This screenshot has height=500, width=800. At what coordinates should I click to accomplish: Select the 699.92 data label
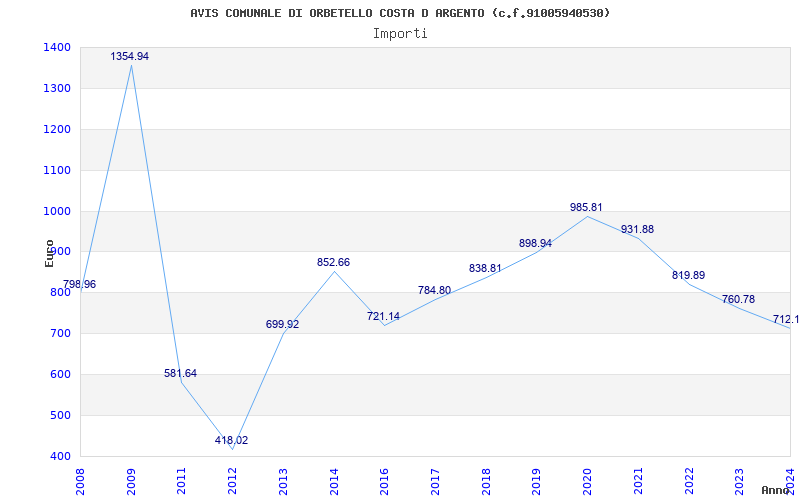tap(282, 324)
